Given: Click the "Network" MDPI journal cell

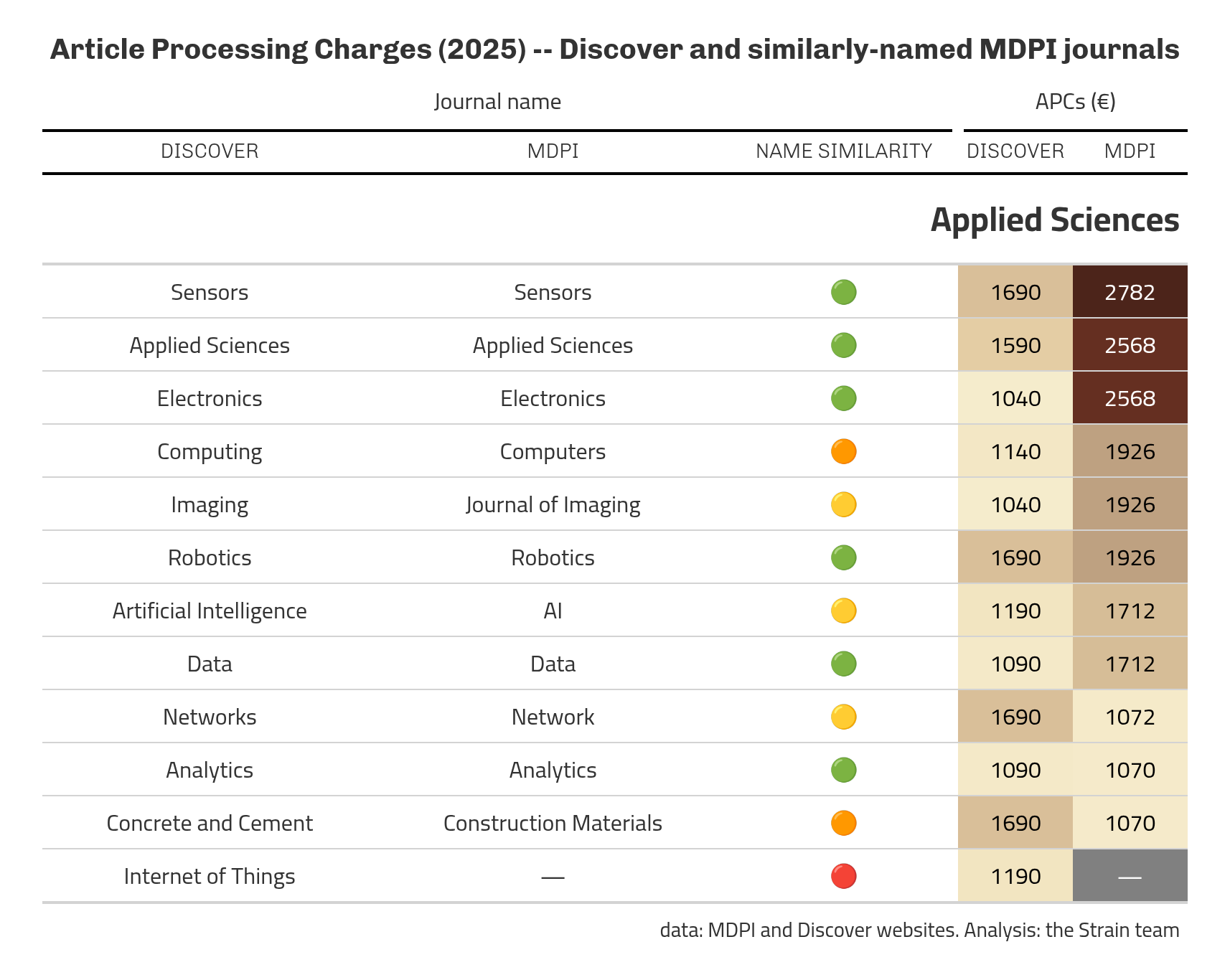Looking at the screenshot, I should tap(553, 717).
